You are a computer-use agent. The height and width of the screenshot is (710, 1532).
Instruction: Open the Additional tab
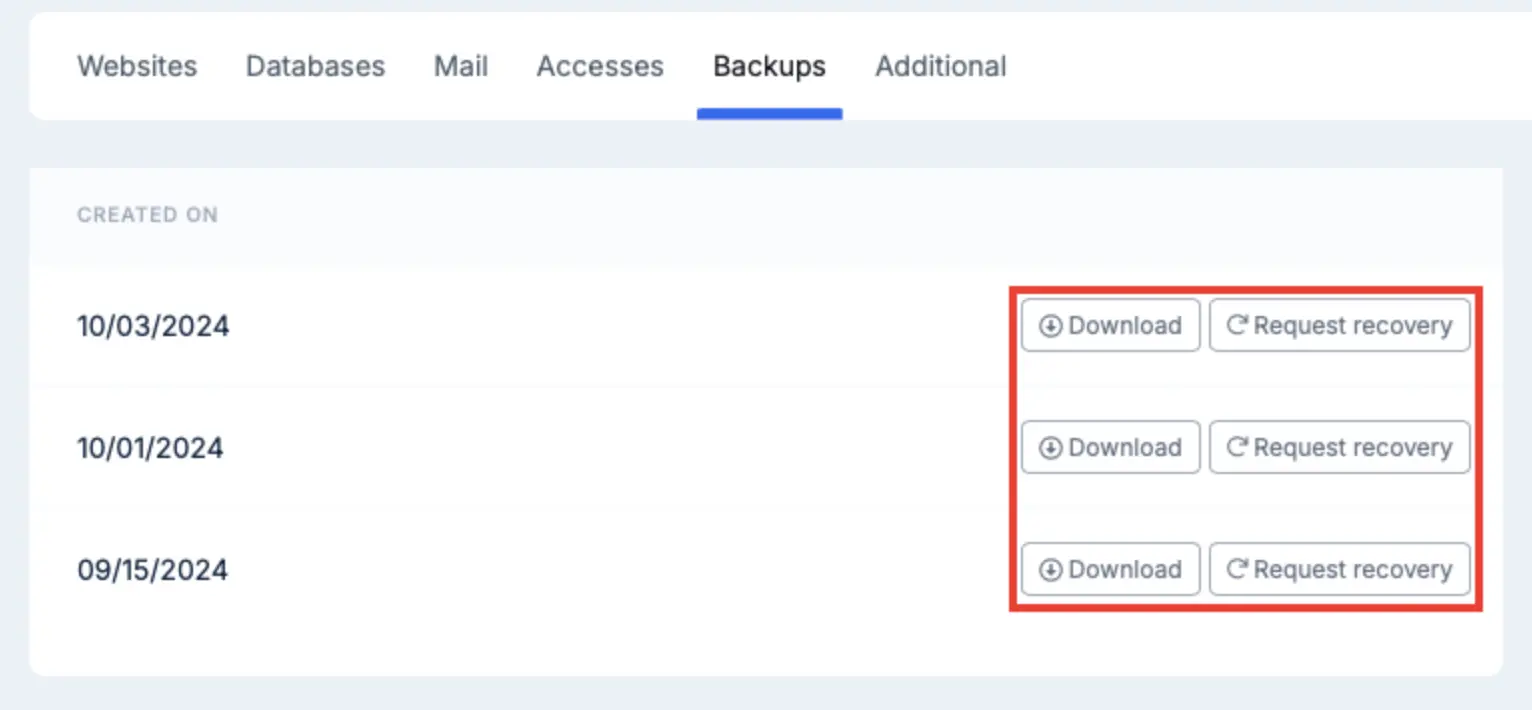pos(941,66)
